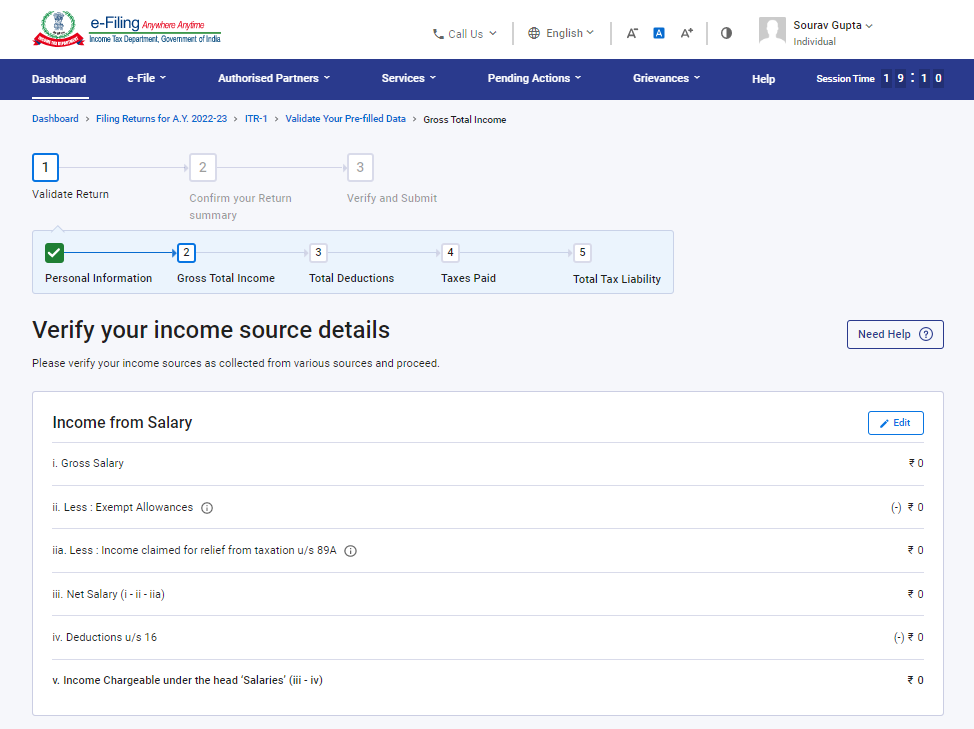Expand the Services menu
974x729 pixels.
(x=409, y=78)
